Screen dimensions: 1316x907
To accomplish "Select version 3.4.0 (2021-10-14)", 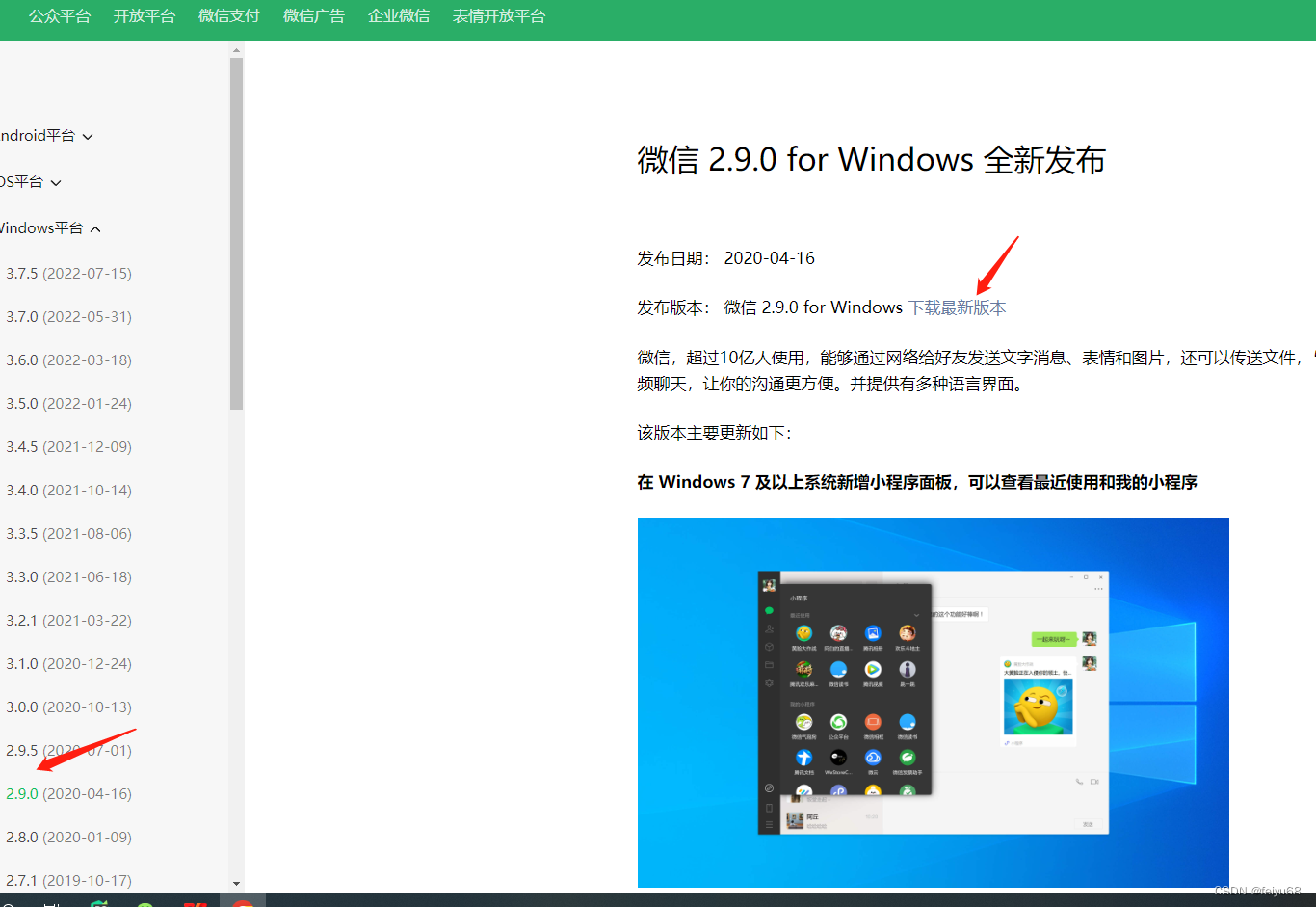I will [68, 491].
